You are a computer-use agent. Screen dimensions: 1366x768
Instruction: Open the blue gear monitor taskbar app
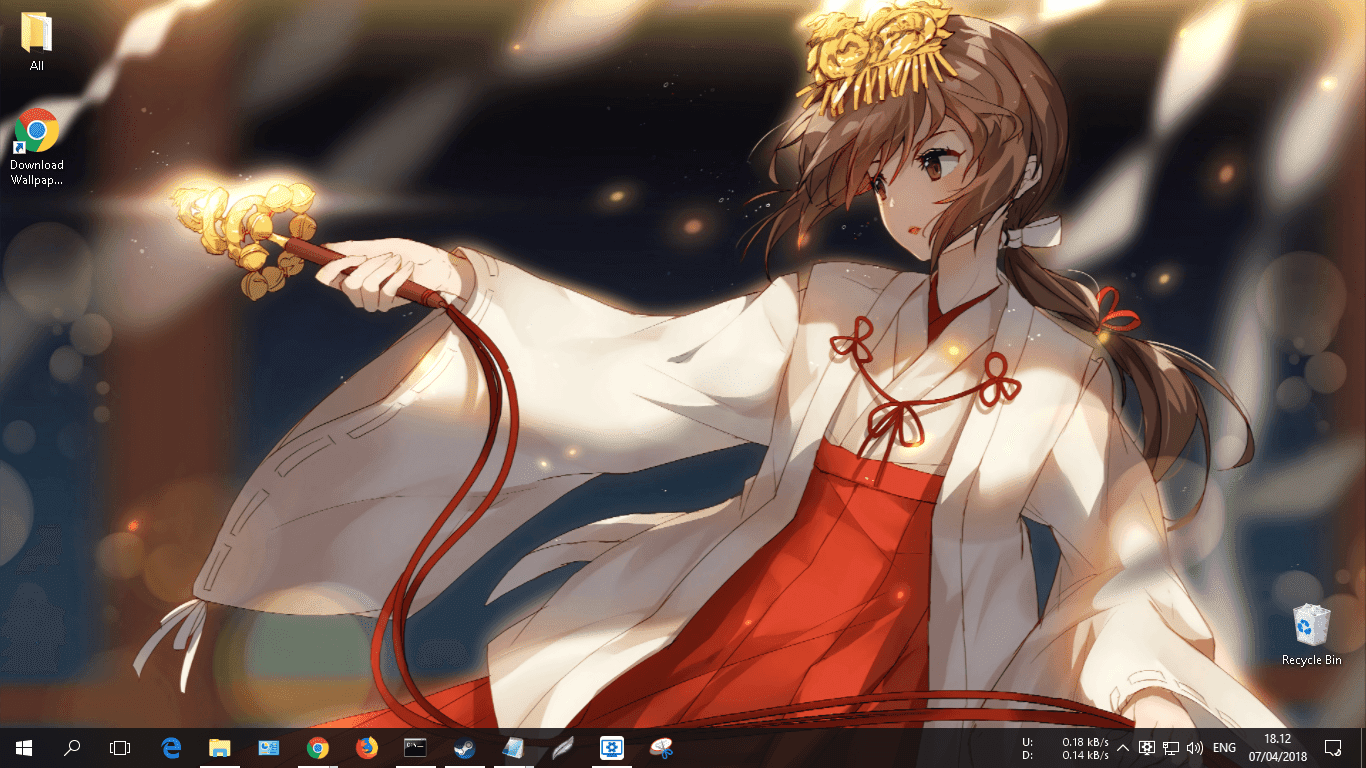click(x=612, y=747)
